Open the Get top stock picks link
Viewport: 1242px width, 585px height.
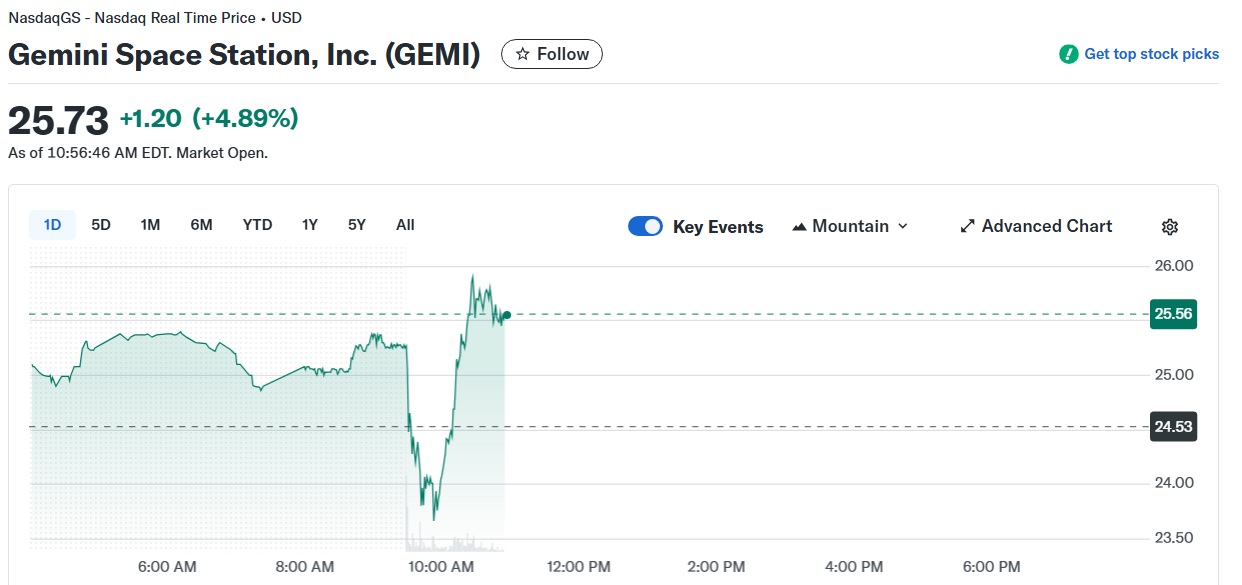1151,54
